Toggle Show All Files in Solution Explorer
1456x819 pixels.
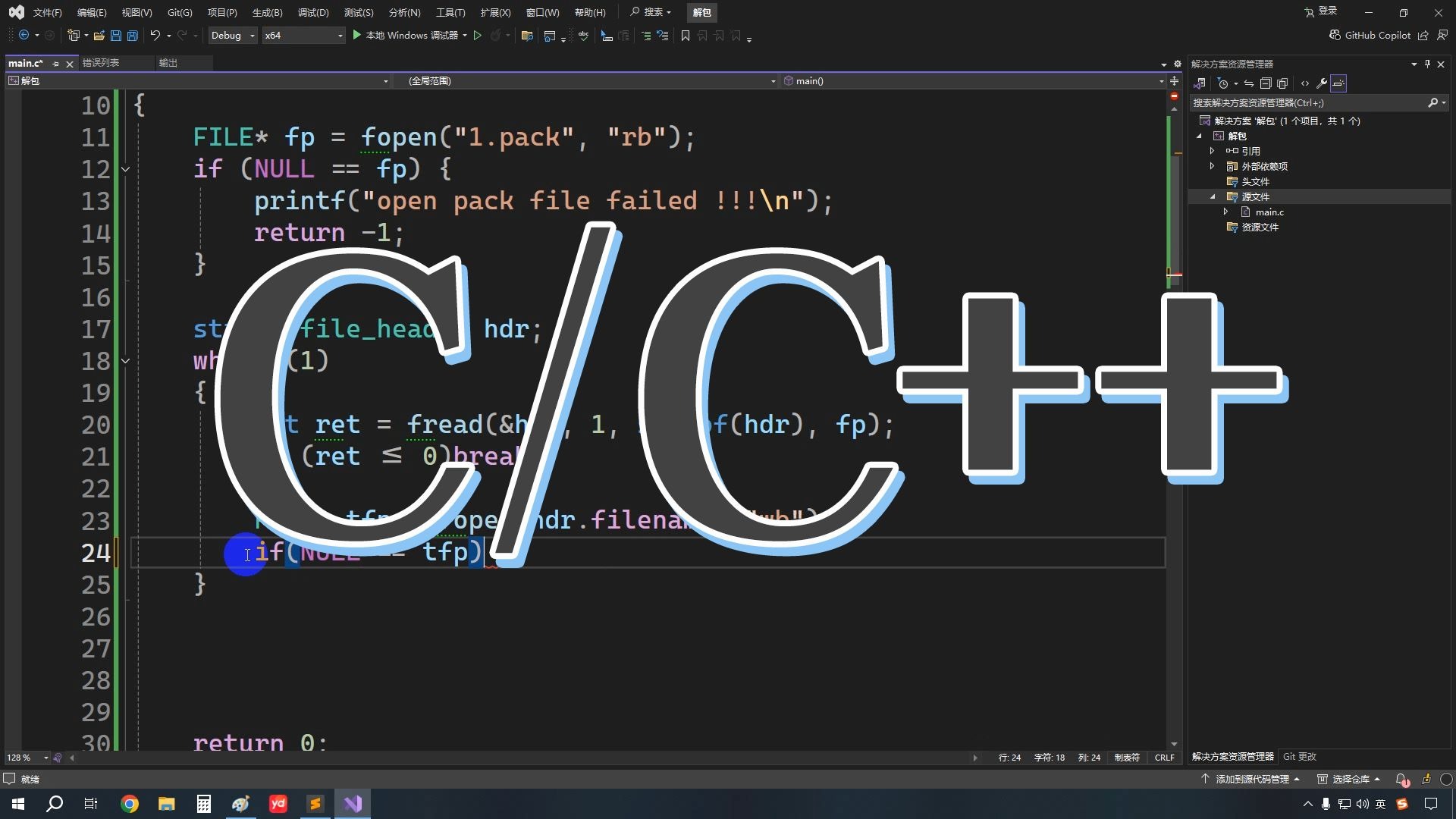pos(1282,83)
